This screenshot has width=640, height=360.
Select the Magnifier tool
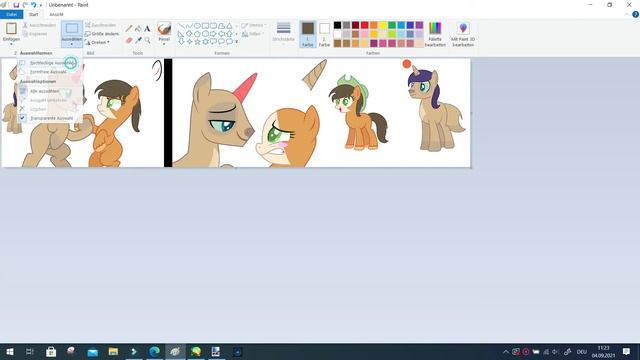147,40
